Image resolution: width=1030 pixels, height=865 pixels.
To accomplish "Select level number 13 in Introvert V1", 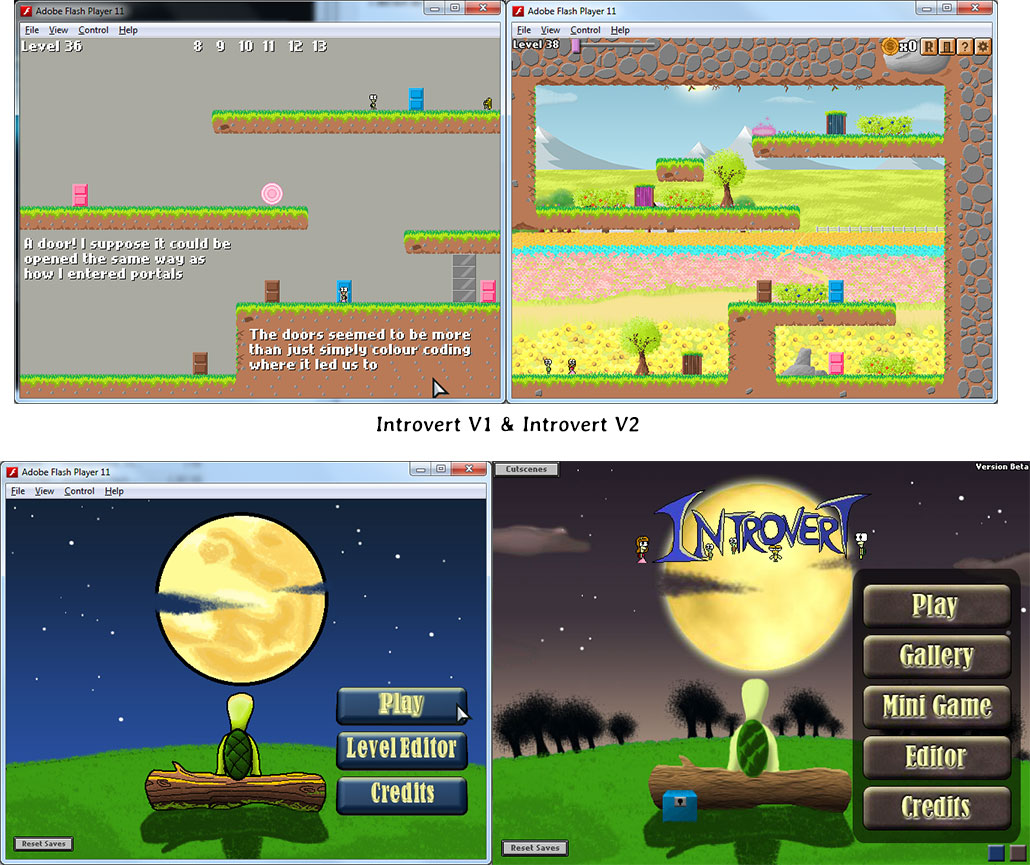I will tap(319, 46).
